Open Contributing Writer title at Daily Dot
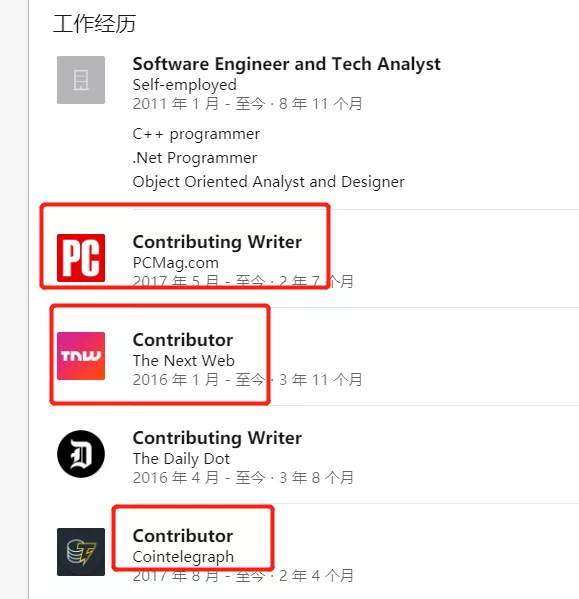Viewport: 579px width, 599px height. click(217, 438)
